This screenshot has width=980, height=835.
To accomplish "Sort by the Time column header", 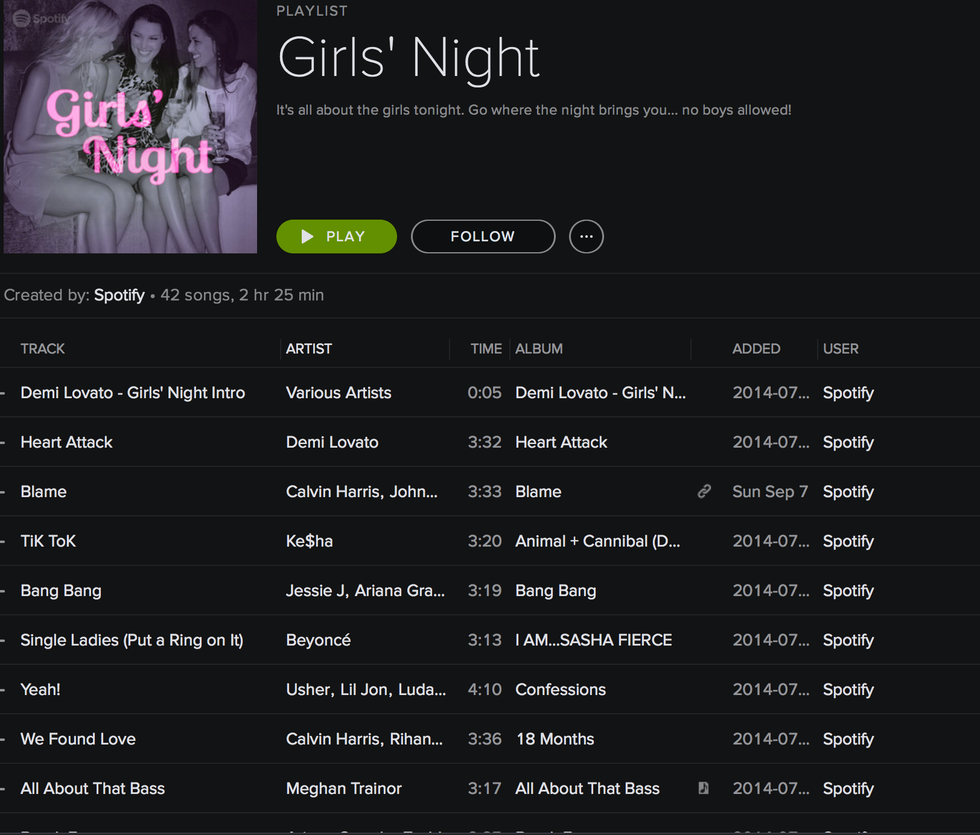I will (486, 349).
